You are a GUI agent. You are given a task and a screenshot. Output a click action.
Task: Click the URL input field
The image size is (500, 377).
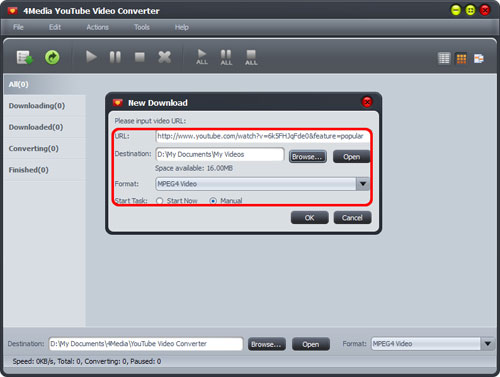[262, 136]
